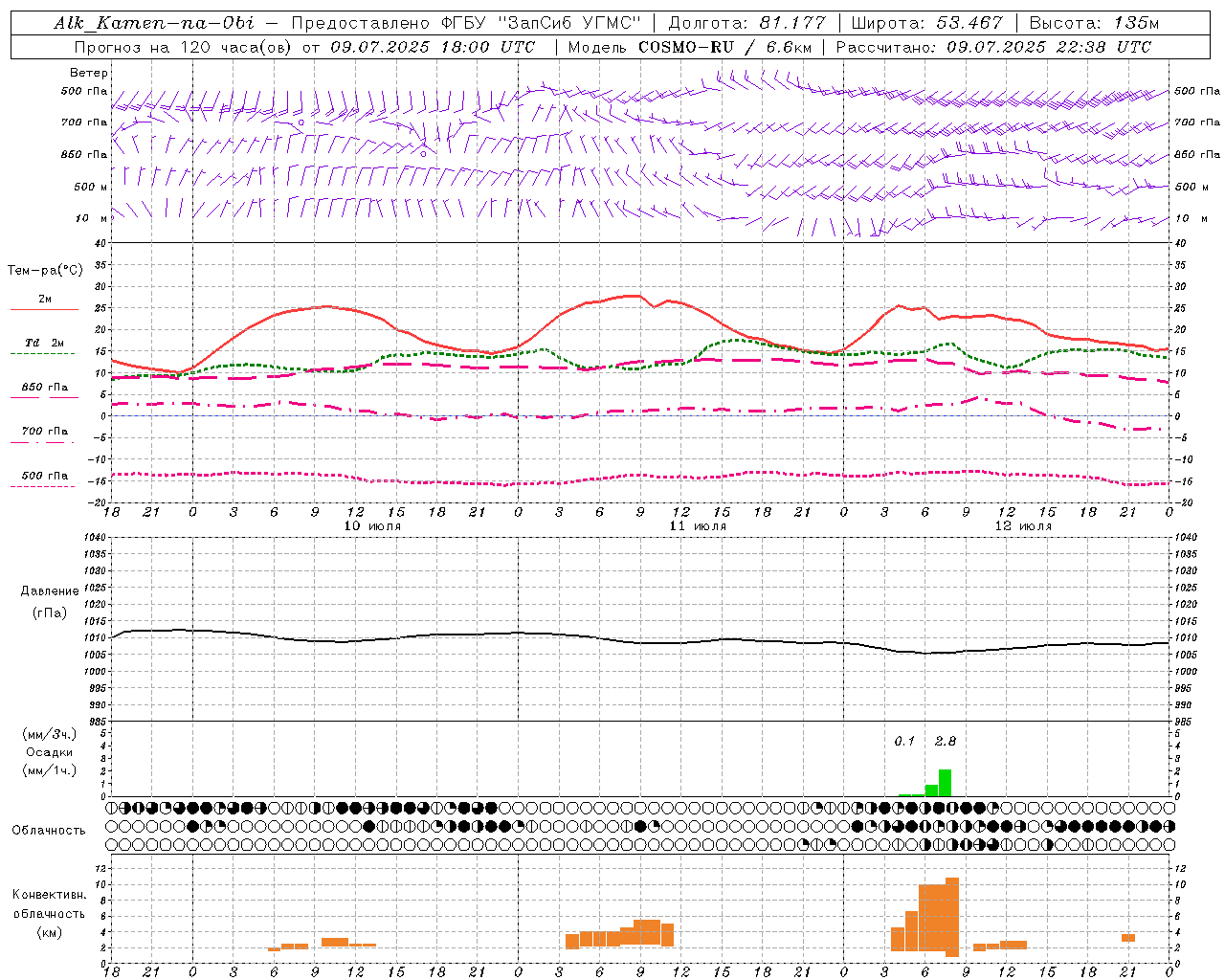Viewport: 1225px width, 980px height.
Task: Click the longitude value Долгота: 81.177
Action: [746, 23]
